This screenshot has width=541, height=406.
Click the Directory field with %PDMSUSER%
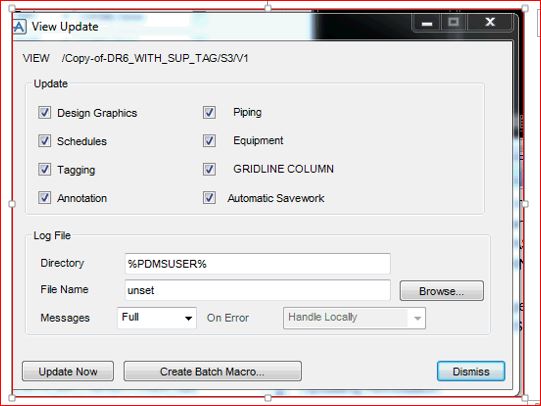tap(258, 264)
